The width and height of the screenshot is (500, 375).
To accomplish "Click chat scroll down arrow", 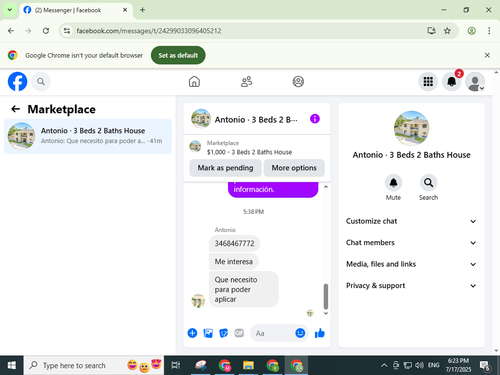I will [x=326, y=313].
